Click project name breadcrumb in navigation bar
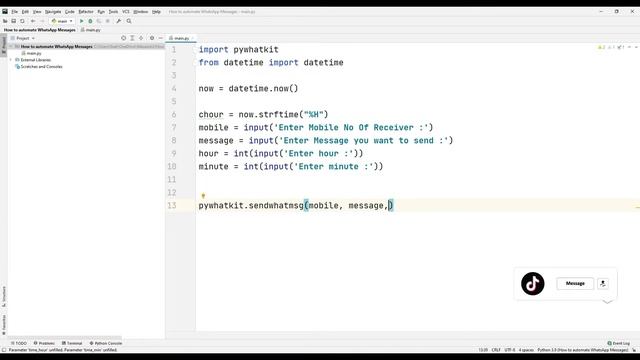This screenshot has height=360, width=640. pyautogui.click(x=40, y=30)
